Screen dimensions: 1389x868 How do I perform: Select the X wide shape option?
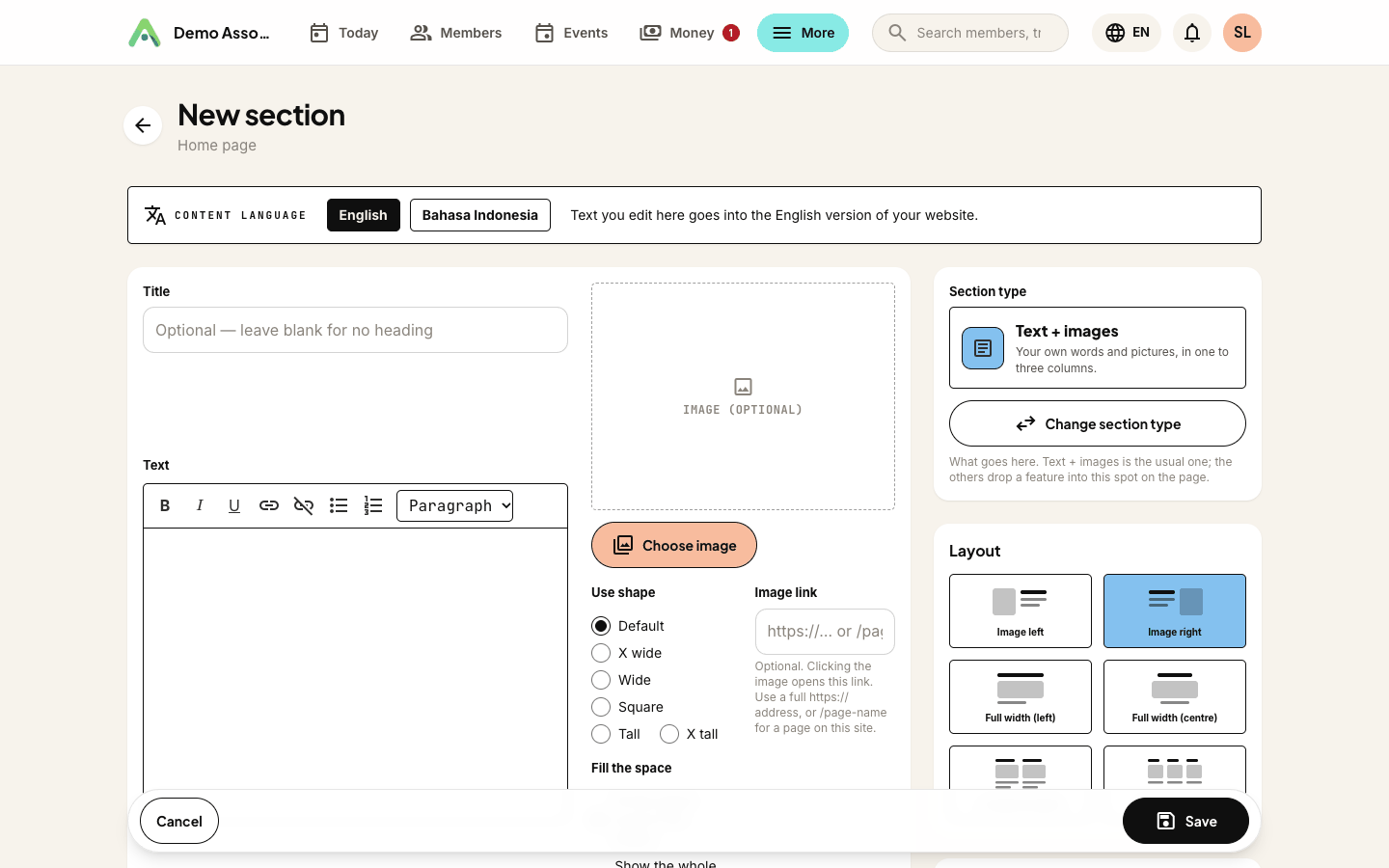coord(601,653)
